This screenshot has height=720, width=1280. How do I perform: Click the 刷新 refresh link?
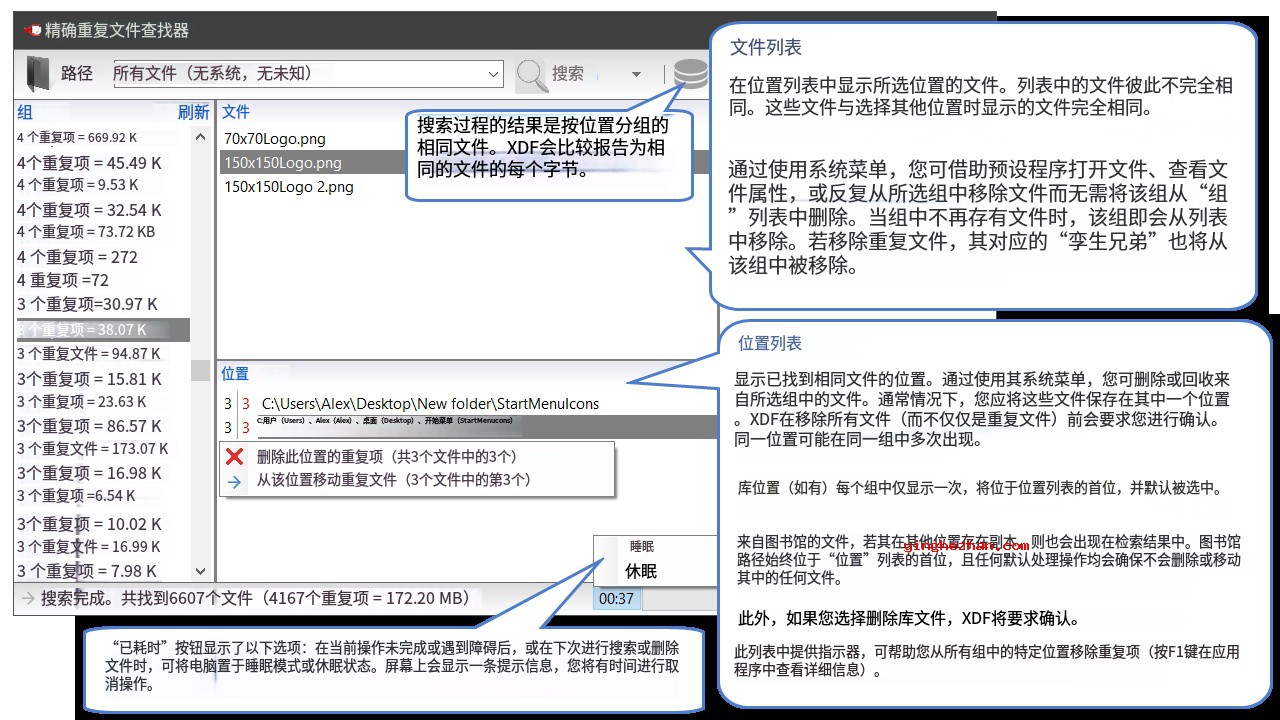(x=193, y=112)
